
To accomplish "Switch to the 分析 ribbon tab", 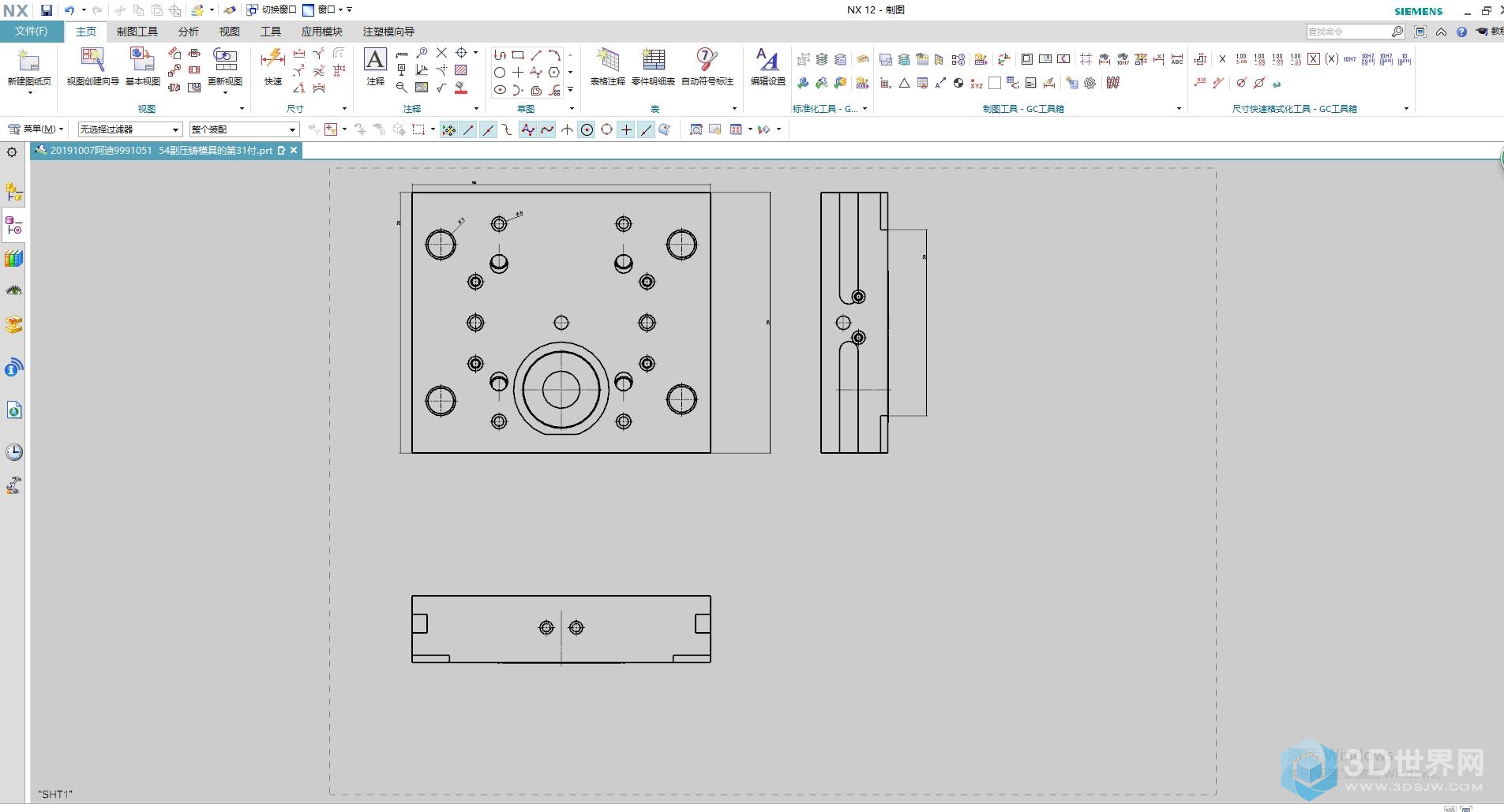I will 189,32.
